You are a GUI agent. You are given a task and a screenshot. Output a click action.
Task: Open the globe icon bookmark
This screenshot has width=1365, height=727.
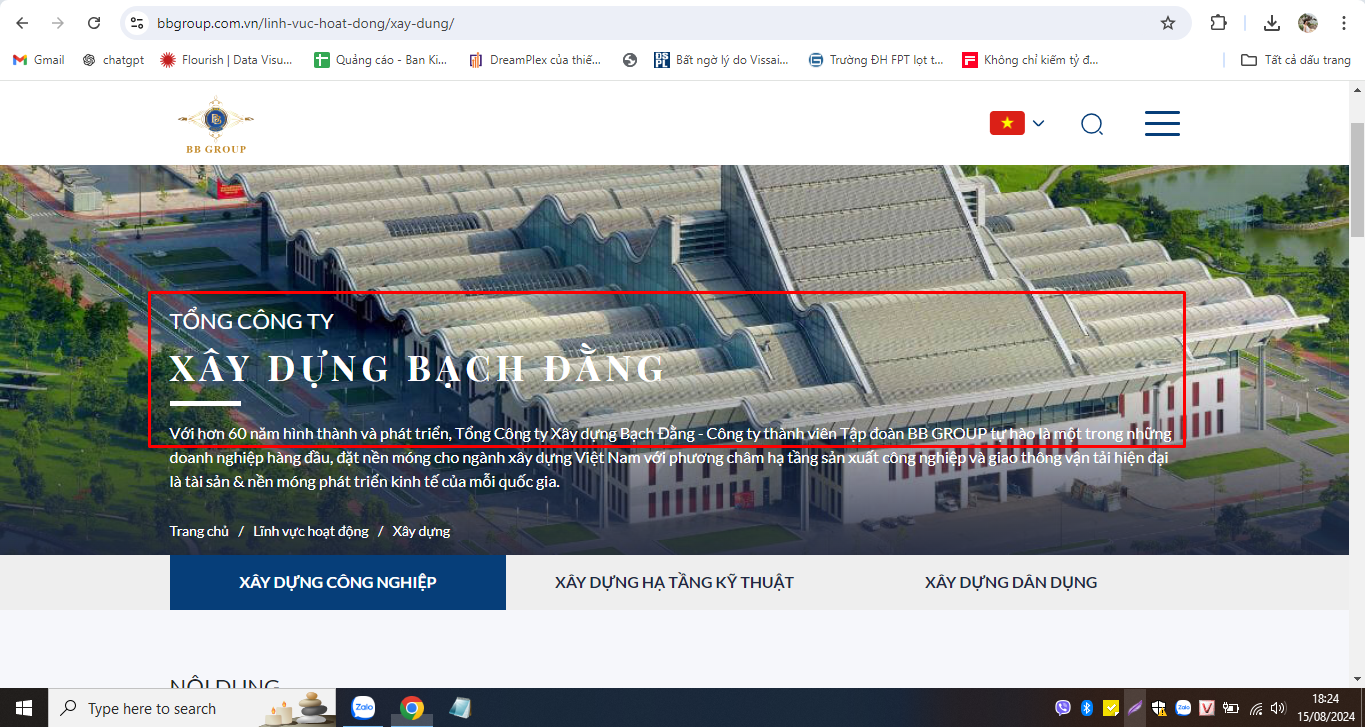629,60
